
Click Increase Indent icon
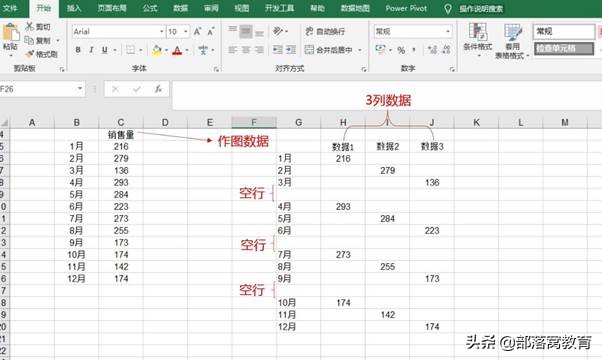pyautogui.click(x=291, y=50)
